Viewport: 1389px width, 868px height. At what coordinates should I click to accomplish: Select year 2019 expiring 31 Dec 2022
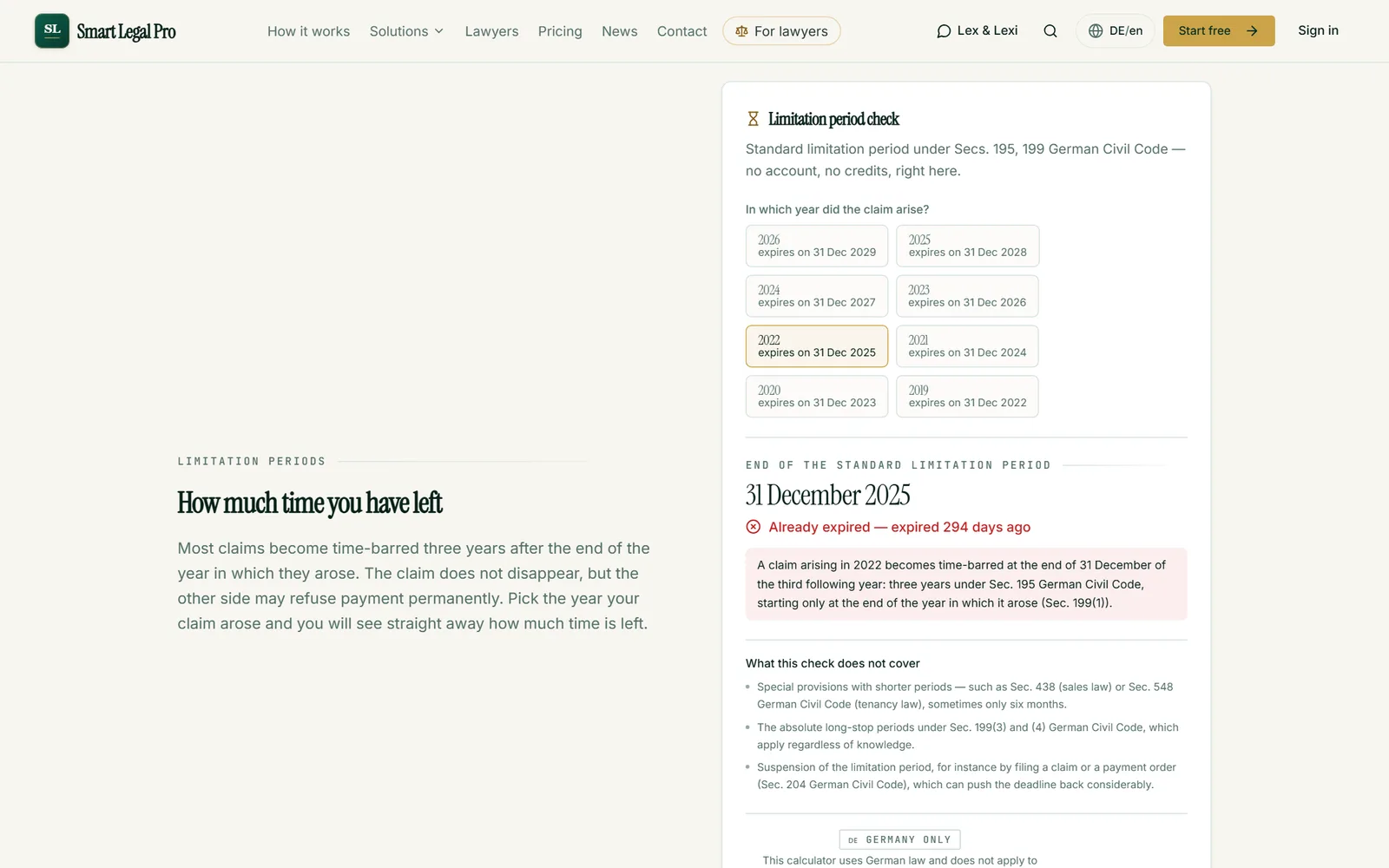(967, 397)
